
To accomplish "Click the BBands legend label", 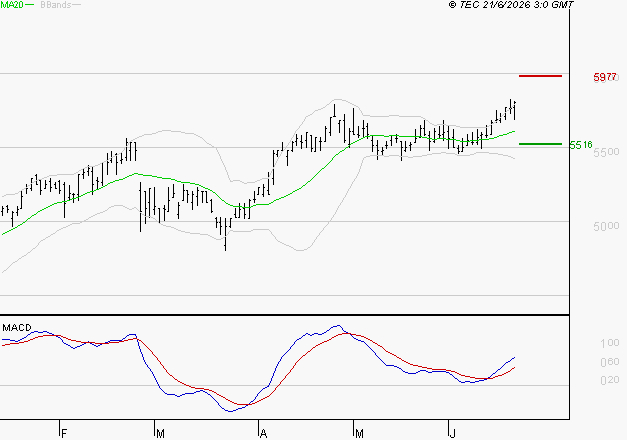I will click(56, 5).
